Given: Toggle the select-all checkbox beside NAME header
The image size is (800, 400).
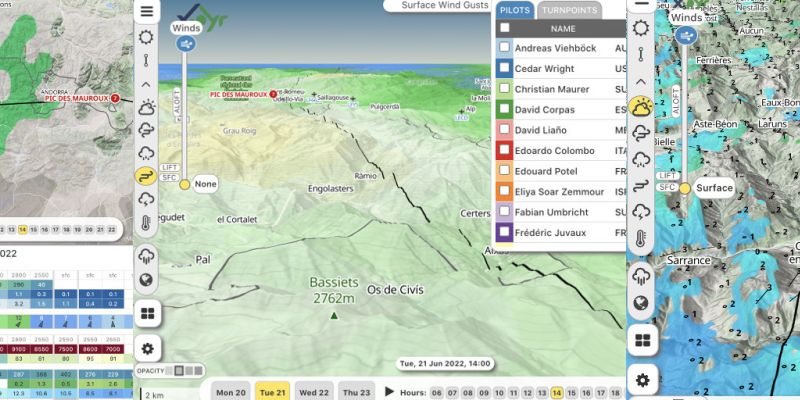Looking at the screenshot, I should click(x=505, y=29).
